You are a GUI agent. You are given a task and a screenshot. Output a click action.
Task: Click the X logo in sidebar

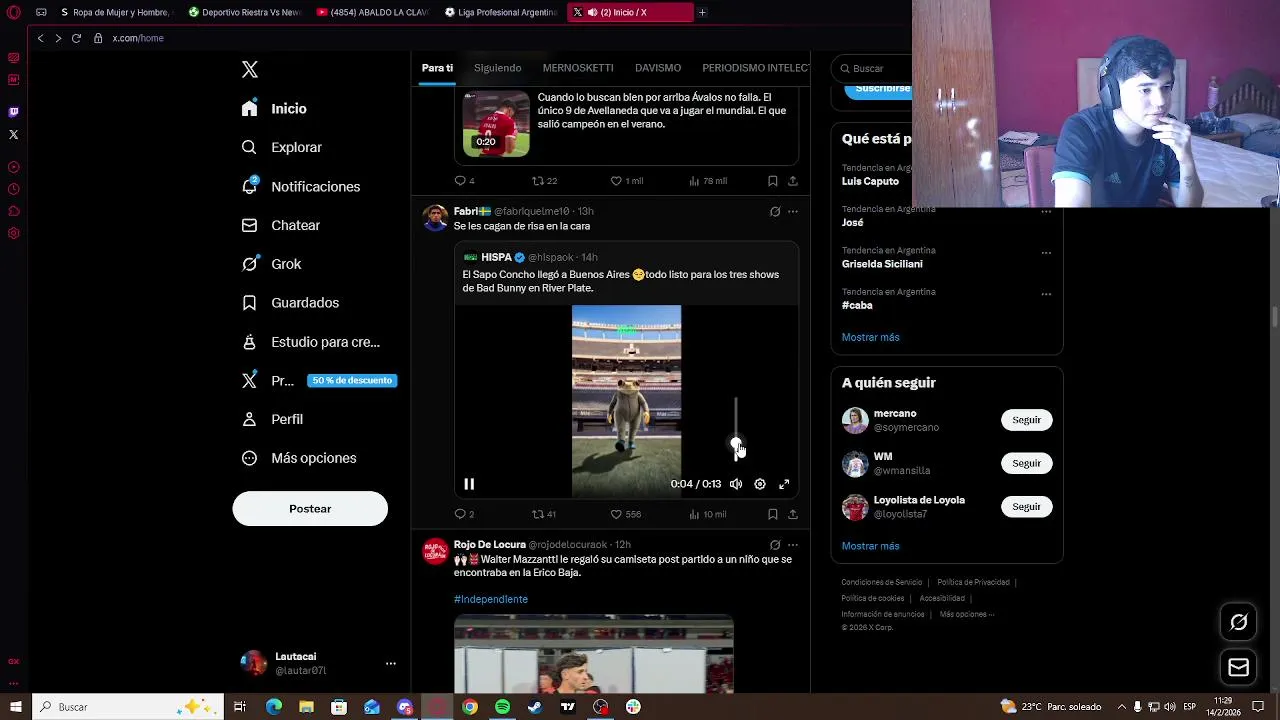[250, 69]
